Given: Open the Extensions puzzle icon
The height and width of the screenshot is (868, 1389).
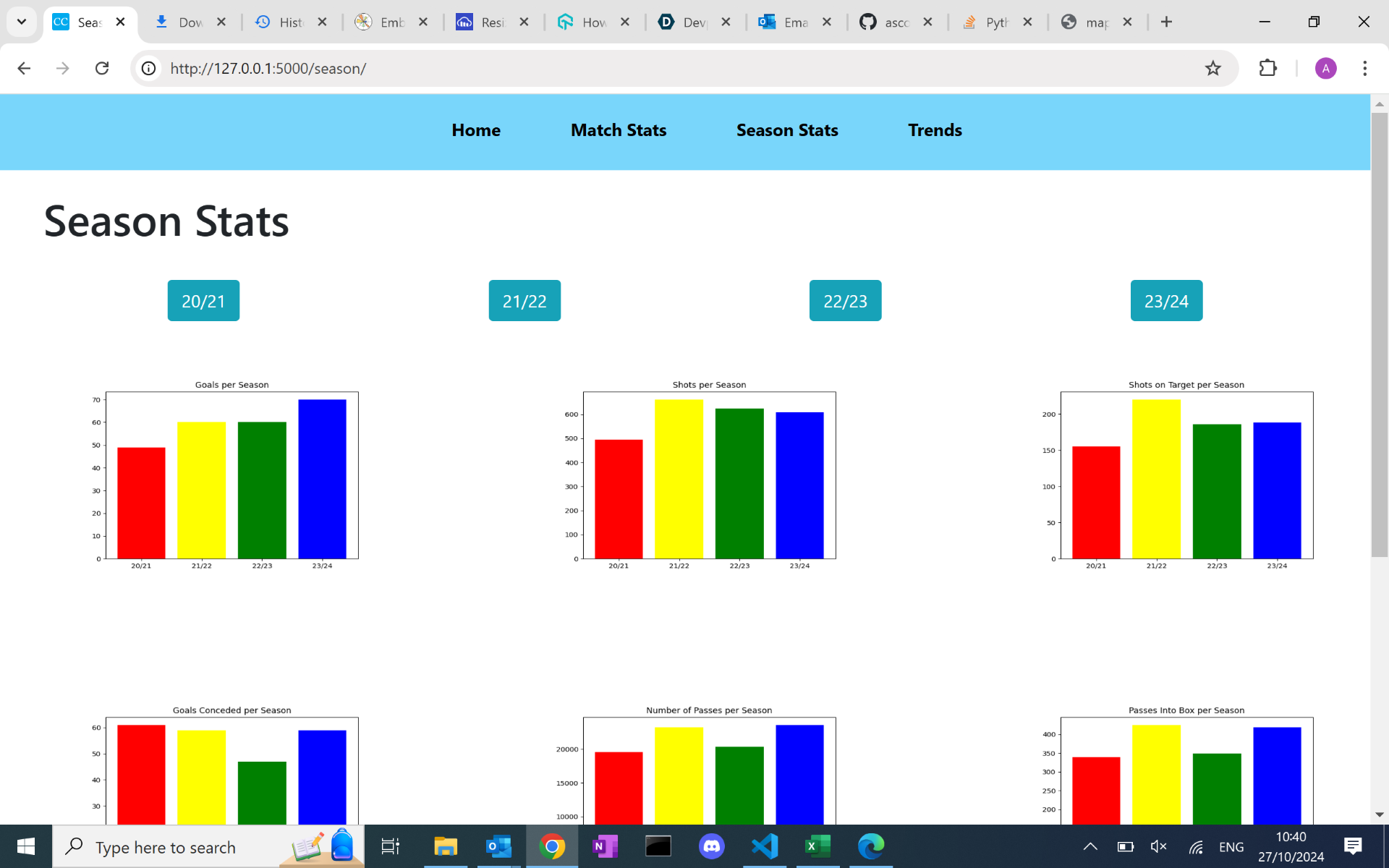Looking at the screenshot, I should 1267,68.
